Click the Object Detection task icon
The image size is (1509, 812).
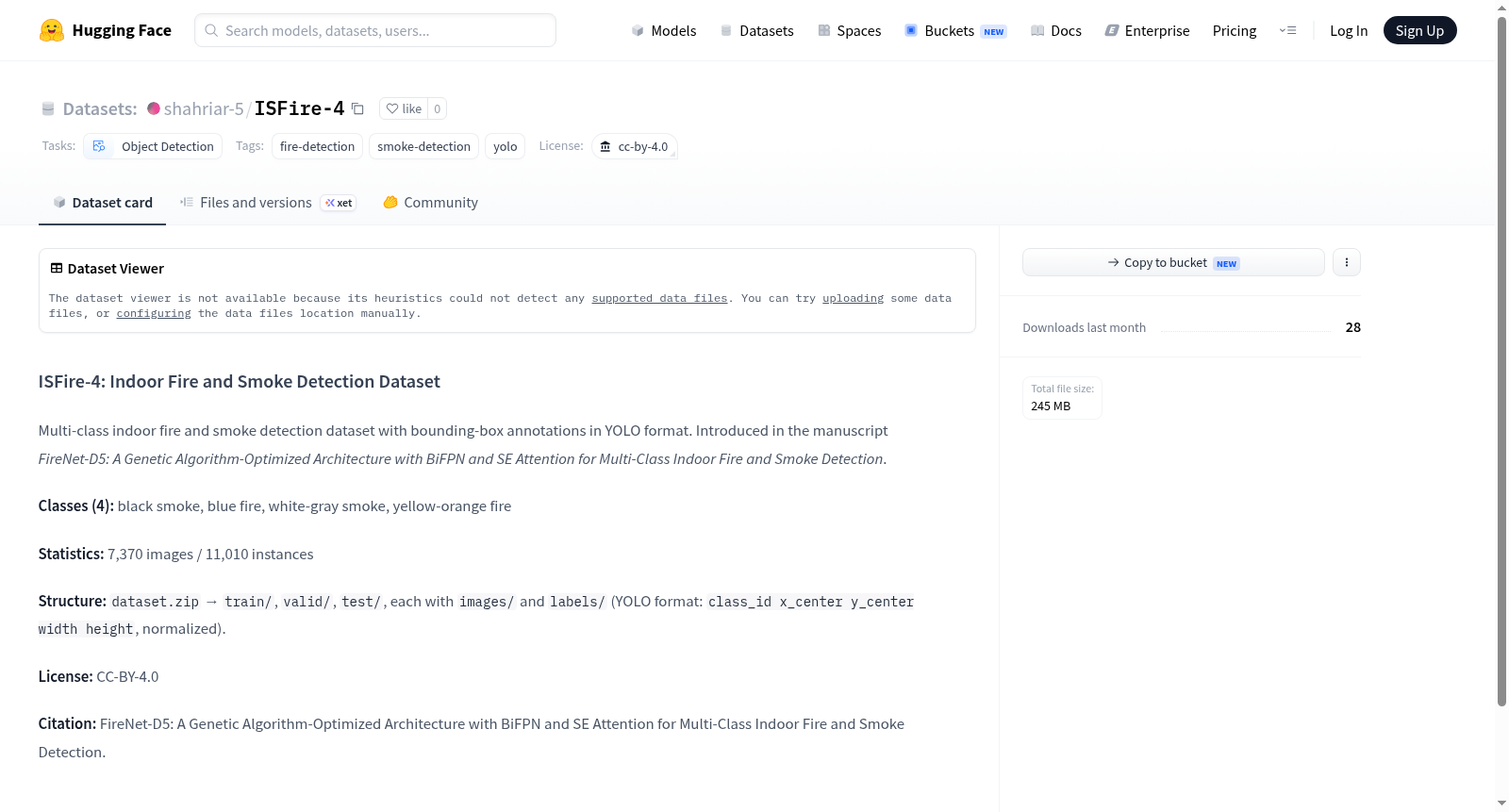(x=99, y=146)
